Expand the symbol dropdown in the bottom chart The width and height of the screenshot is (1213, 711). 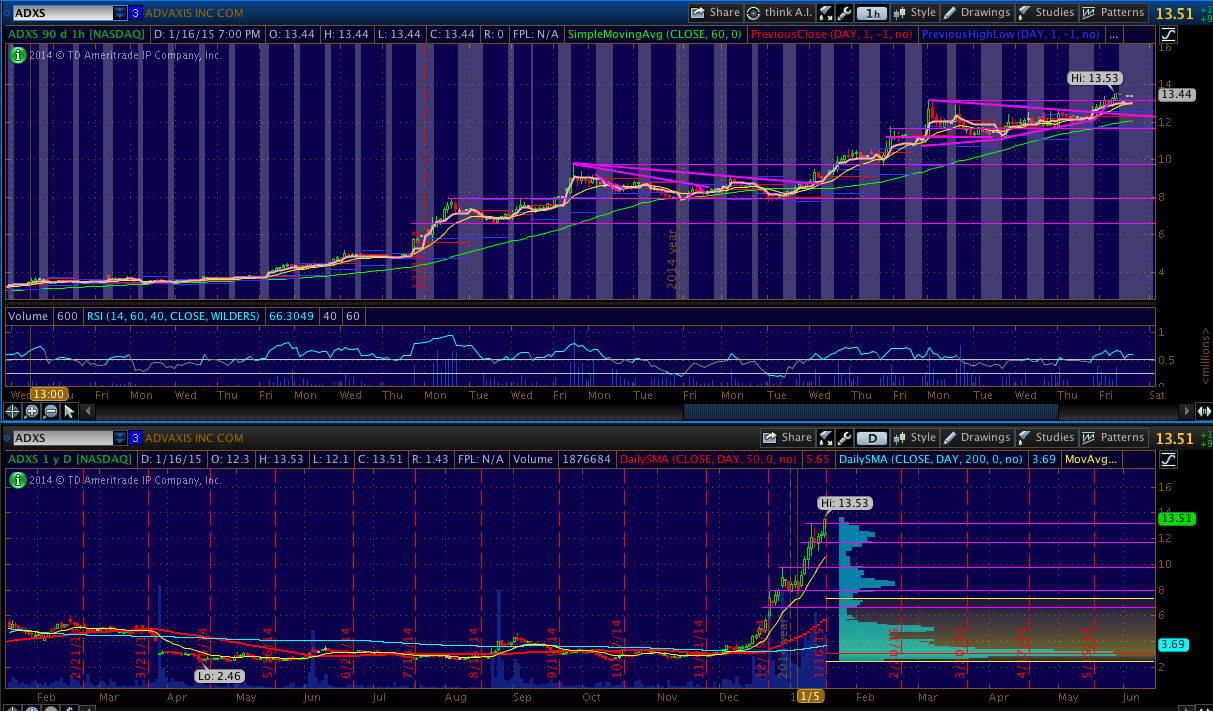tap(120, 438)
